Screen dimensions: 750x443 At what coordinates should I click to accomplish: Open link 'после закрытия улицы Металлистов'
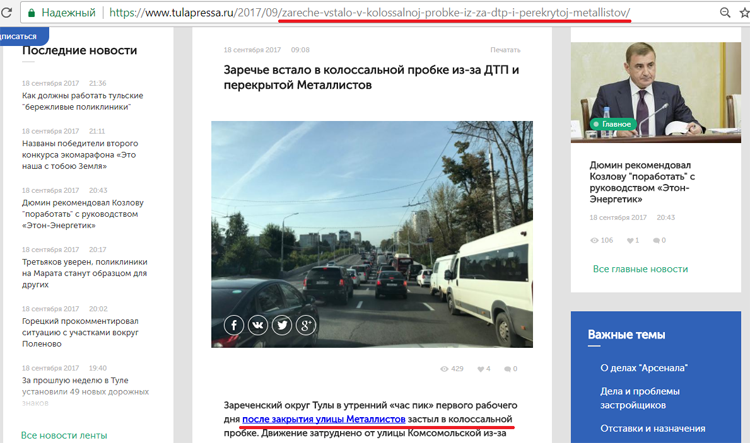click(x=323, y=421)
